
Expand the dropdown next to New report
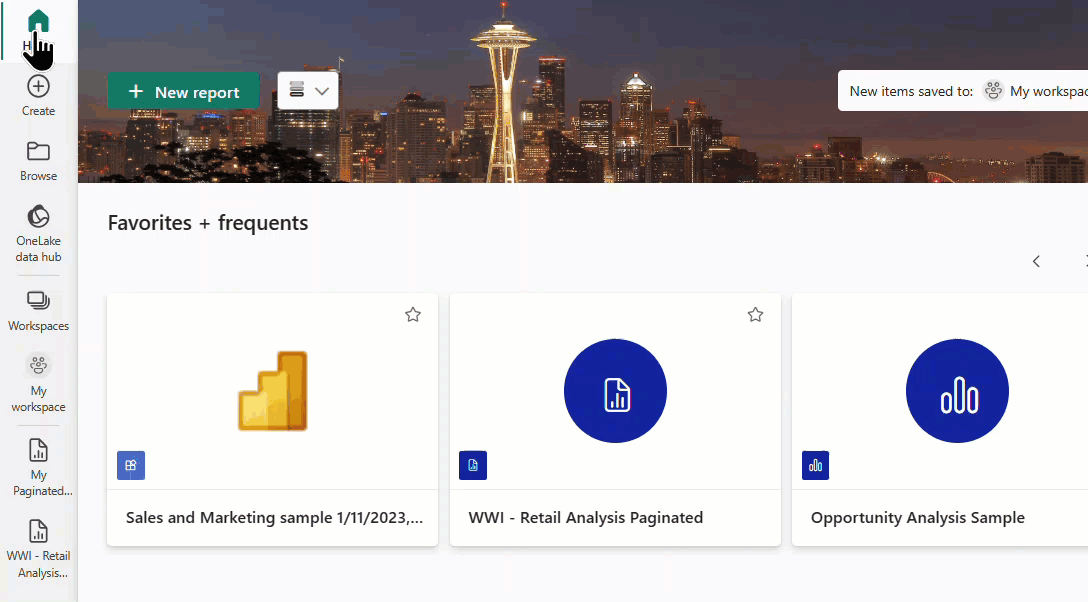coord(308,91)
